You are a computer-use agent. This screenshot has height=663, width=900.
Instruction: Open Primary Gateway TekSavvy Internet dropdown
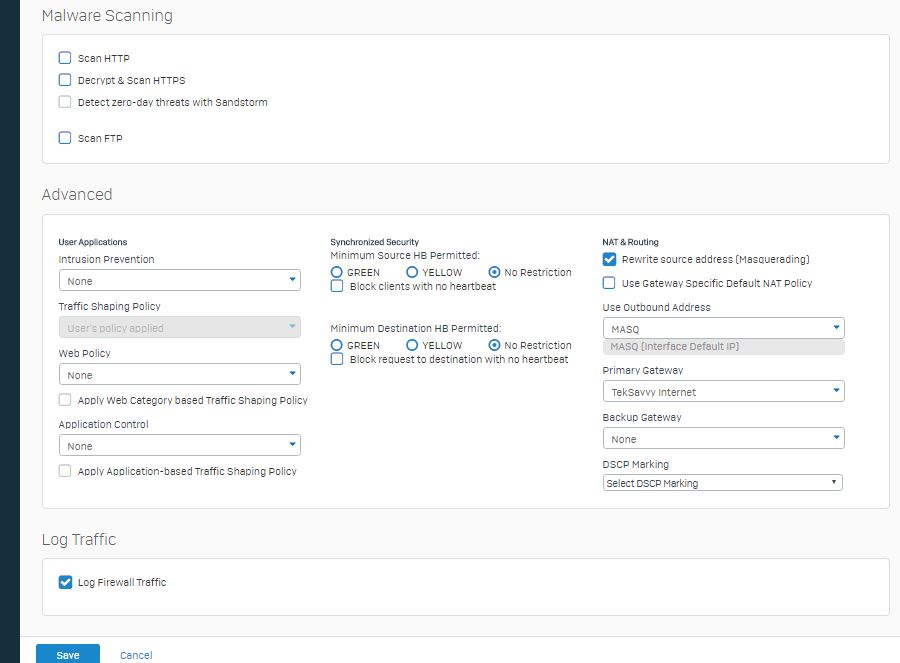pos(724,391)
